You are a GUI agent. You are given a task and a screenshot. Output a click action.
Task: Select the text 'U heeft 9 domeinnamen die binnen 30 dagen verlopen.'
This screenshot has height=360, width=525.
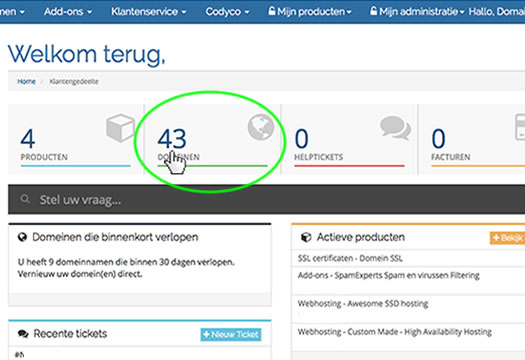[x=126, y=262]
